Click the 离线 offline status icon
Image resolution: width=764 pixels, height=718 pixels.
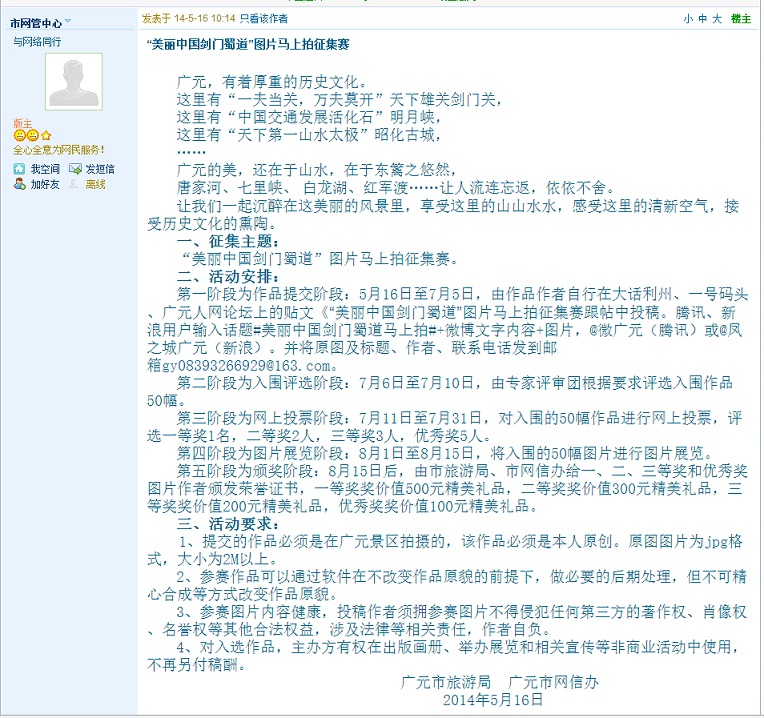coord(74,184)
